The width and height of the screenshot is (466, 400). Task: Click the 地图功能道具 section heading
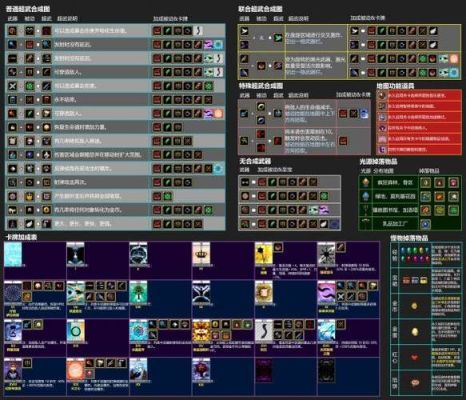click(x=395, y=86)
